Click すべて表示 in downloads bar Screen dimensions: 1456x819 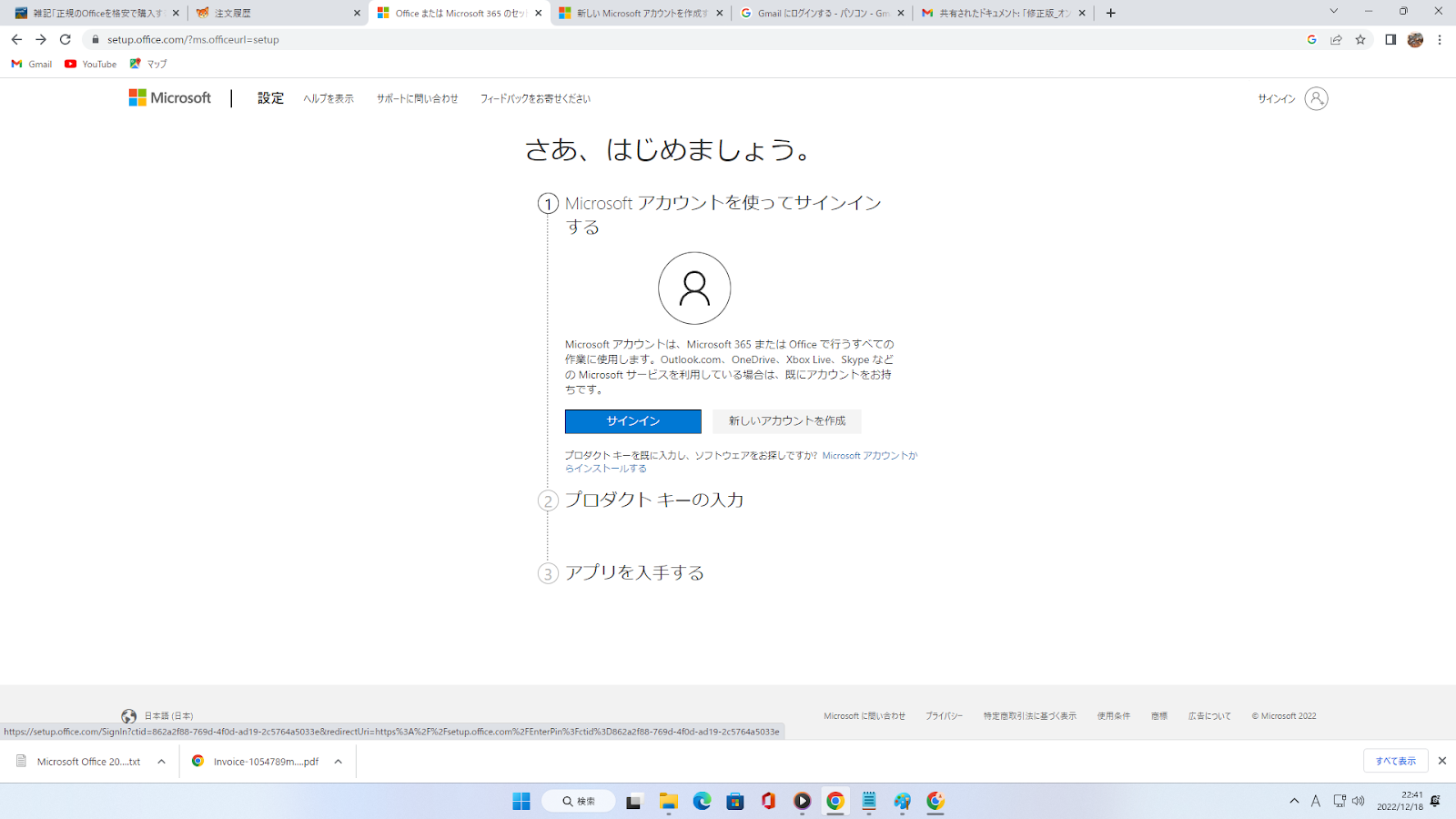pyautogui.click(x=1396, y=761)
